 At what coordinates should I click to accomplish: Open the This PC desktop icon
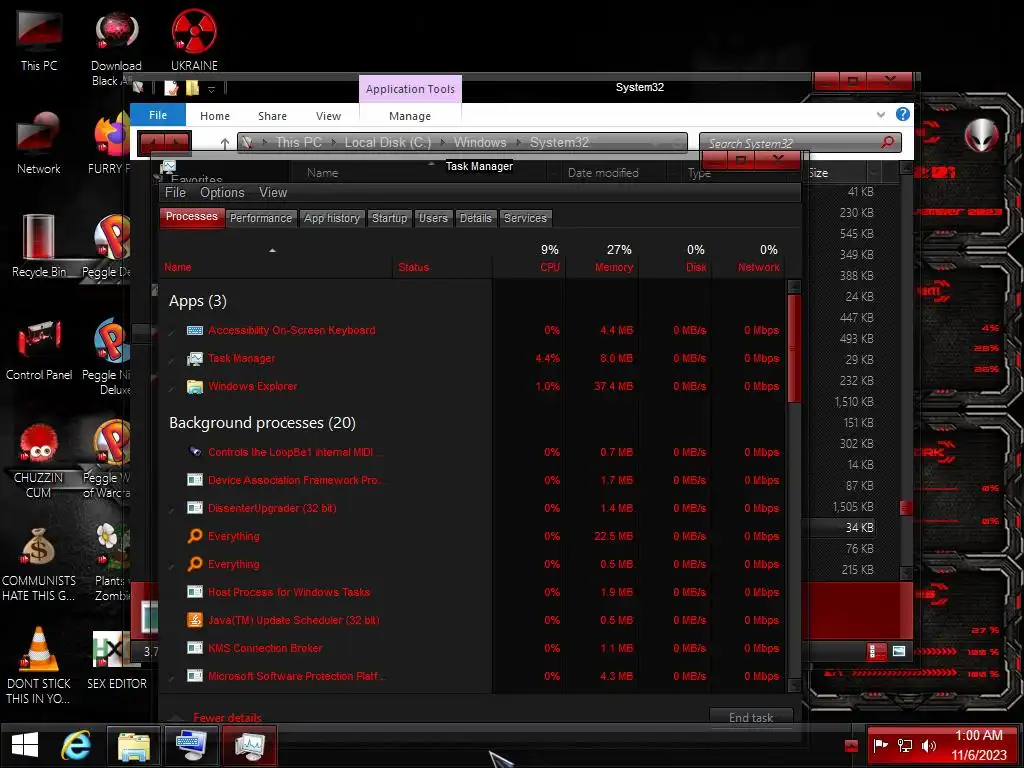click(x=39, y=41)
